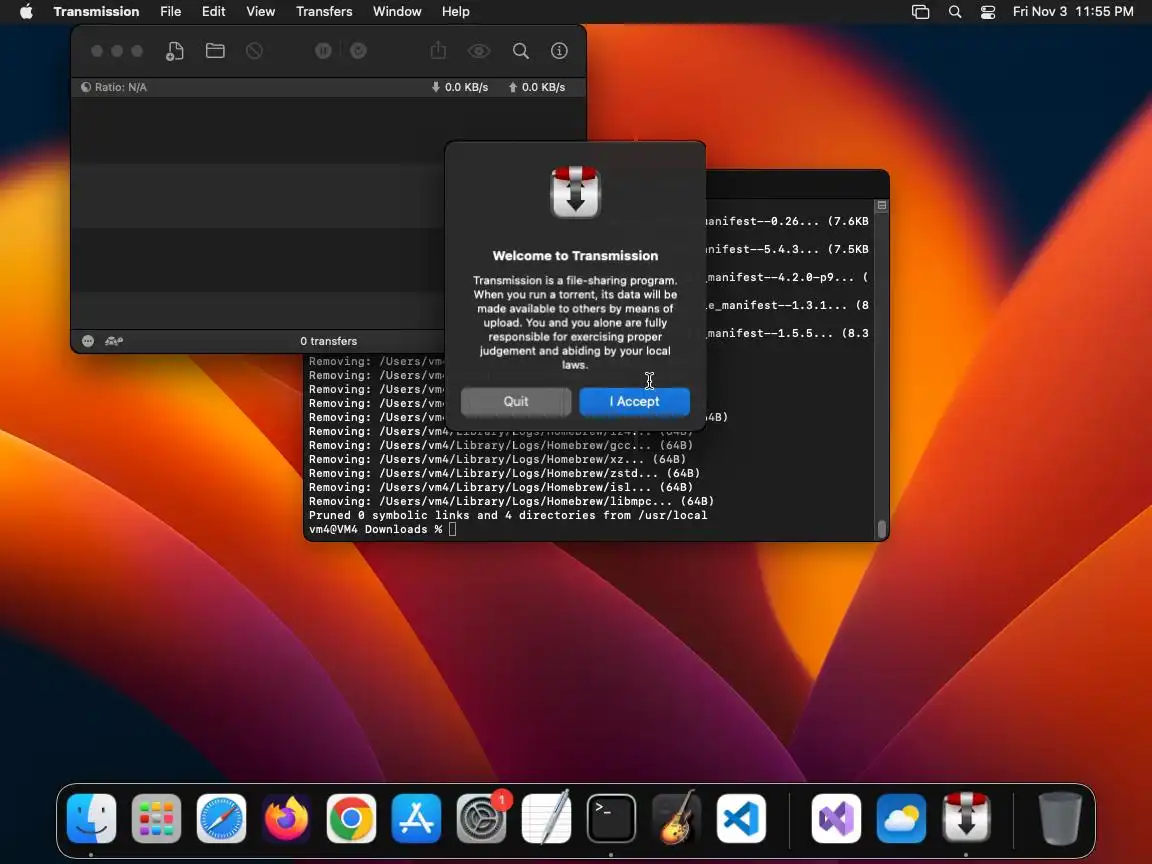Click the Share toolbar icon in Transmission
The image size is (1152, 864).
[x=439, y=51]
